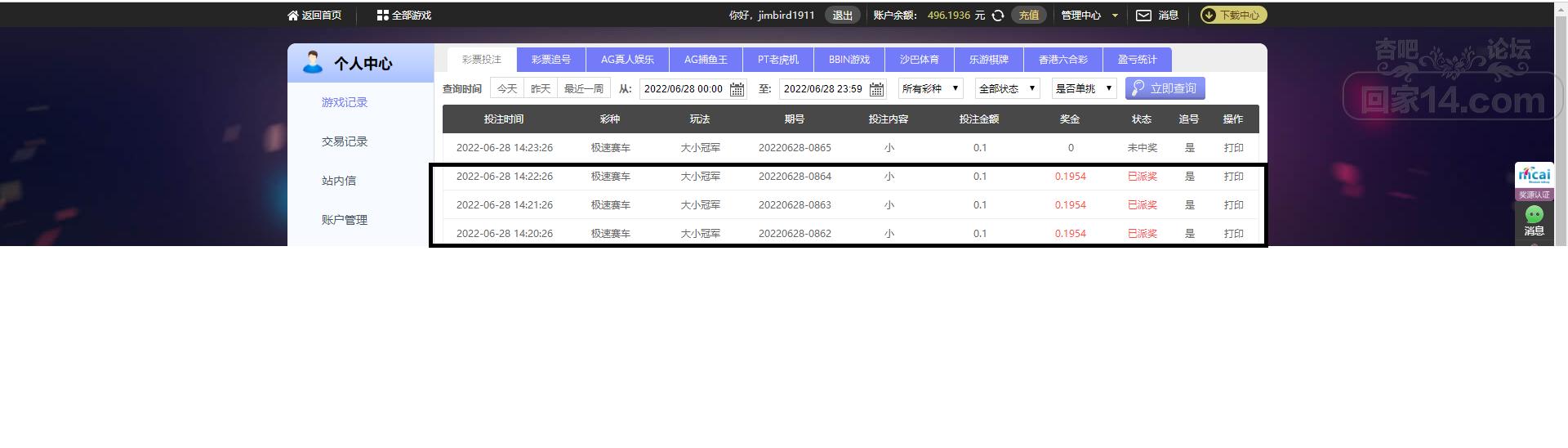Click 打印 for bet 20220628-0862
Image resolution: width=1568 pixels, height=448 pixels.
tap(1234, 234)
